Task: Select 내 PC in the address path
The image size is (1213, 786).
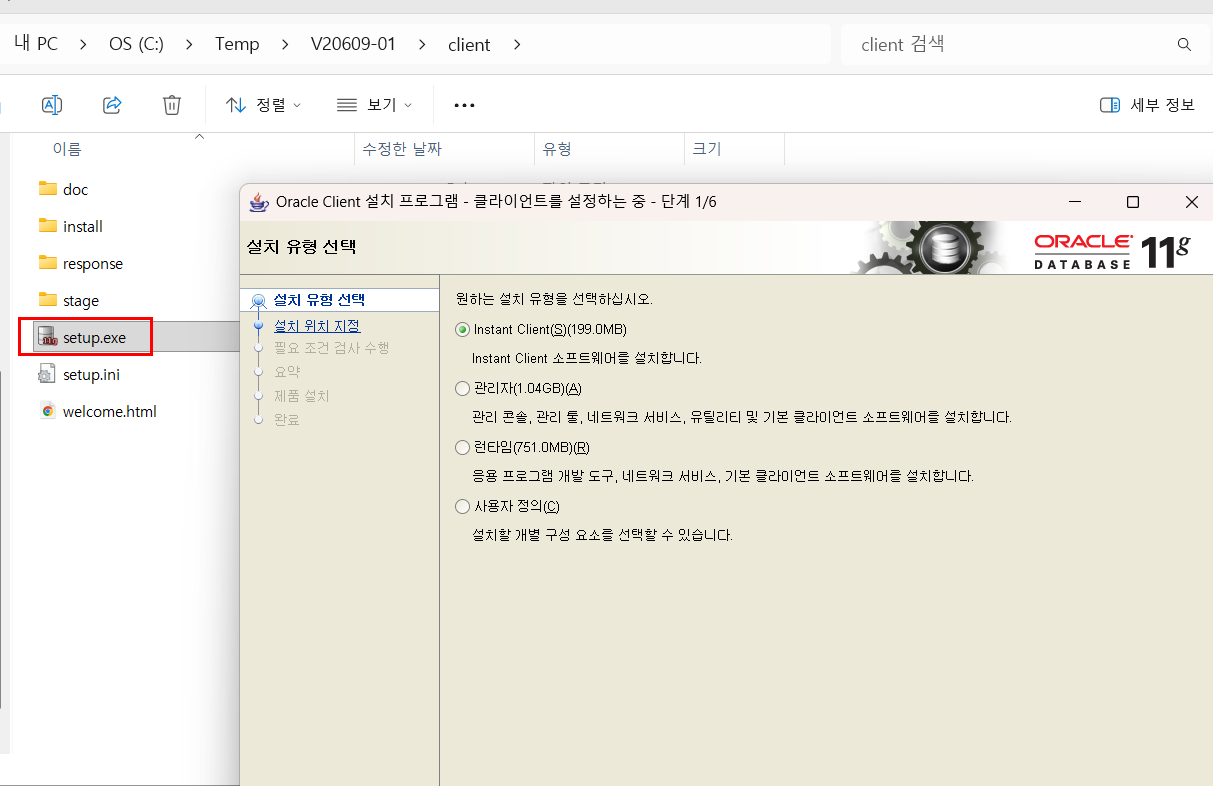Action: 36,44
